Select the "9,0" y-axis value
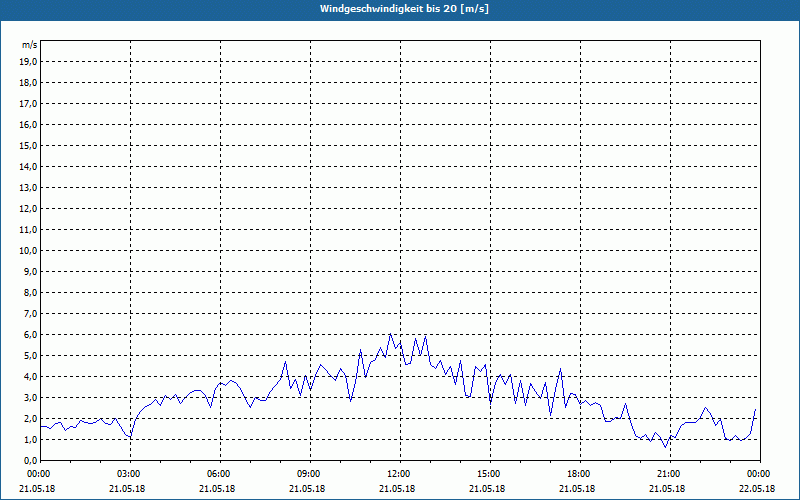Viewport: 800px width, 500px height. click(x=31, y=271)
